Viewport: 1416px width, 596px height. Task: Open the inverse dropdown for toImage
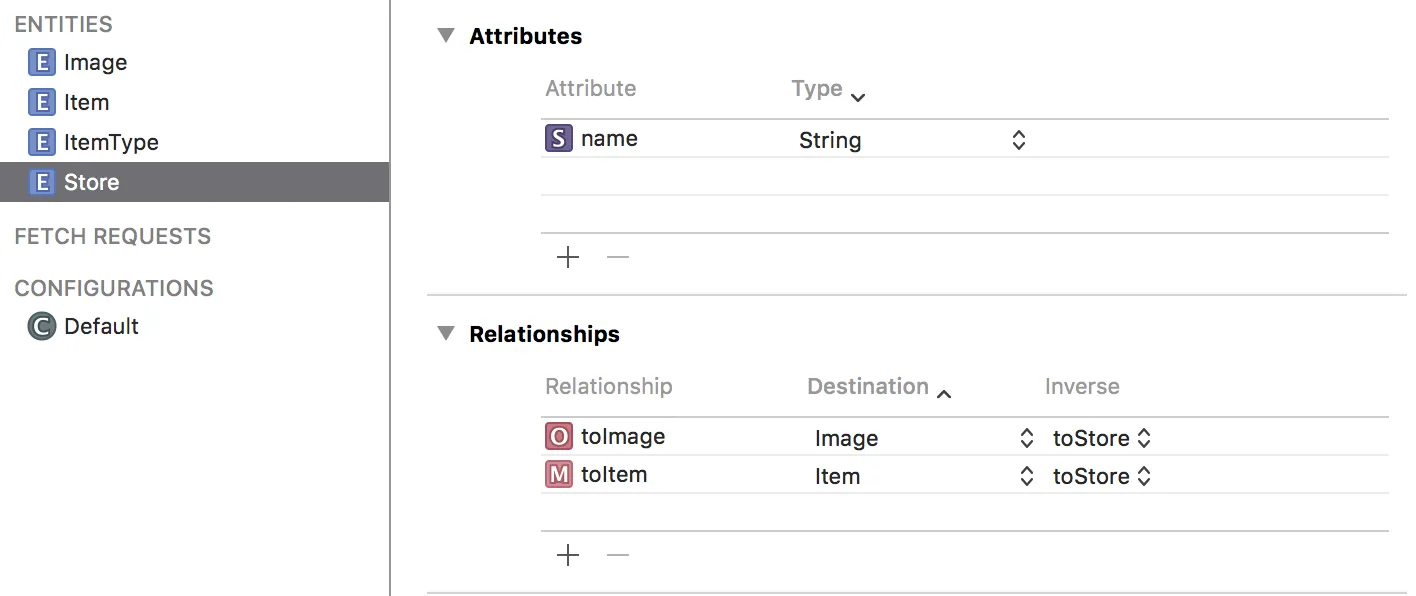click(x=1144, y=438)
